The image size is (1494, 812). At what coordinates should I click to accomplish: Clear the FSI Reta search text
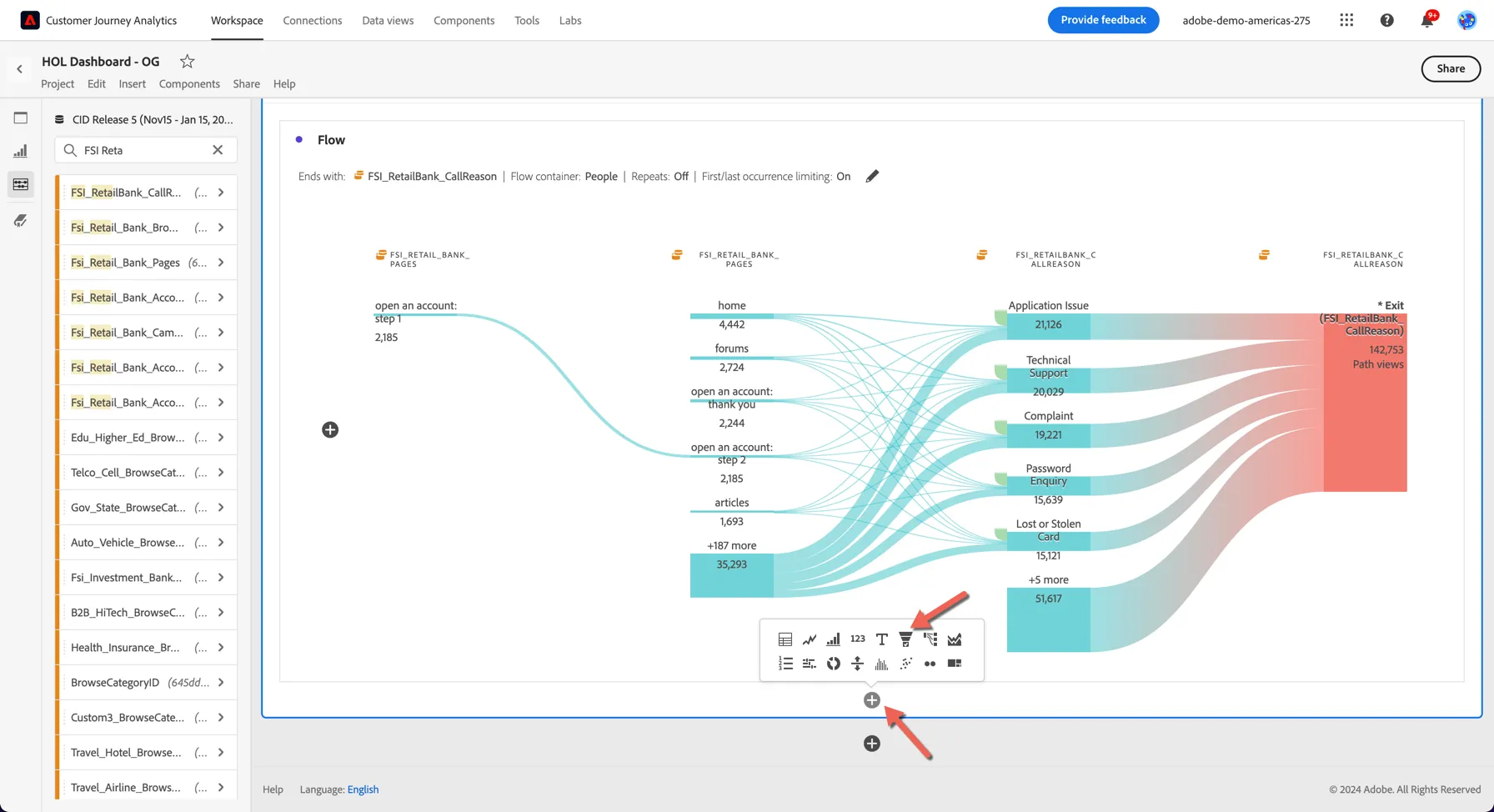(x=218, y=150)
